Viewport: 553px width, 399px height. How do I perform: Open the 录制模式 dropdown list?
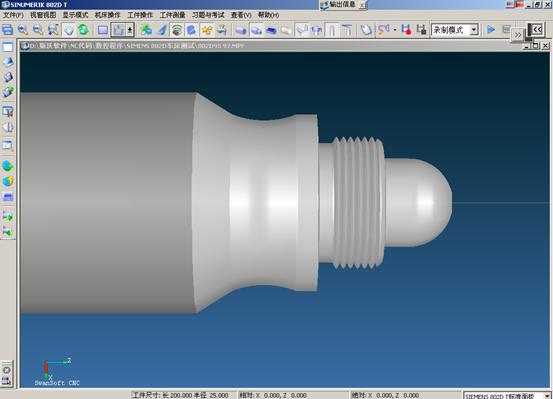(474, 29)
